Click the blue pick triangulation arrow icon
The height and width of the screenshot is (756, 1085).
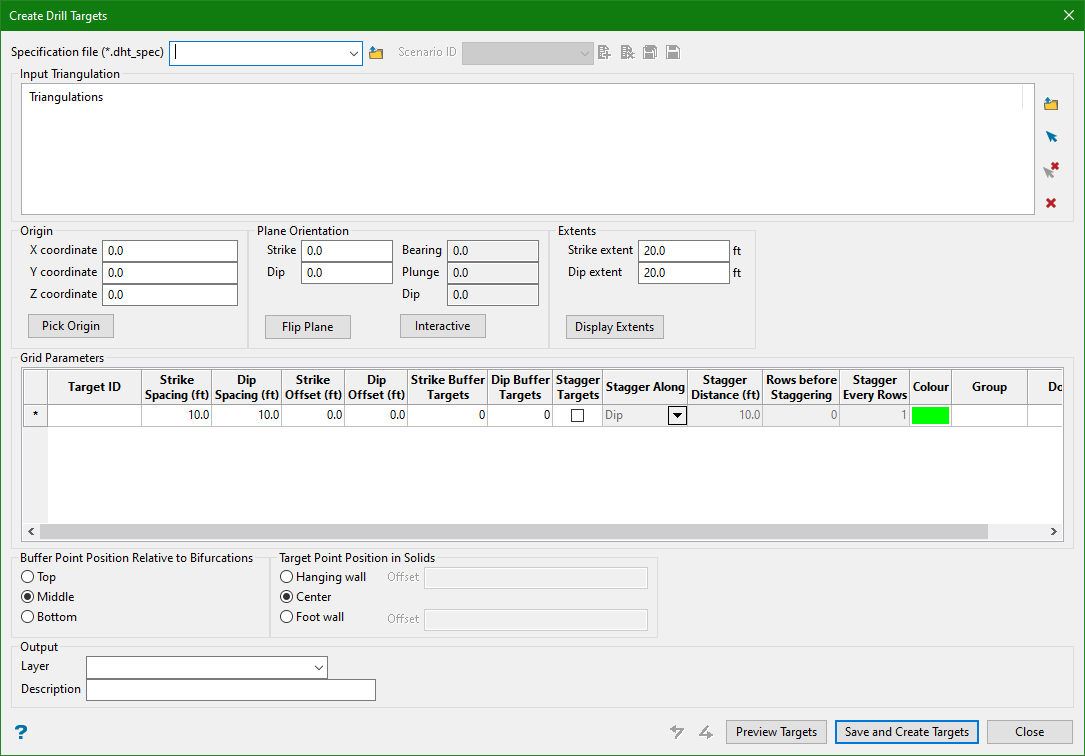[x=1051, y=137]
